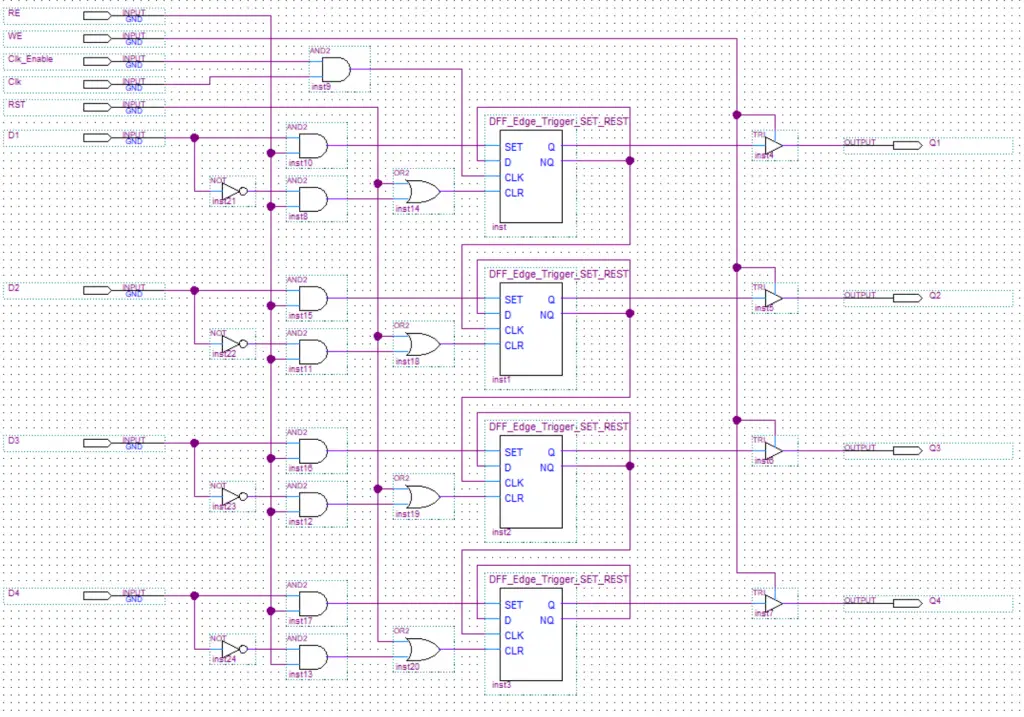The height and width of the screenshot is (717, 1024).
Task: Click the D3 input pin symbol
Action: click(x=97, y=443)
